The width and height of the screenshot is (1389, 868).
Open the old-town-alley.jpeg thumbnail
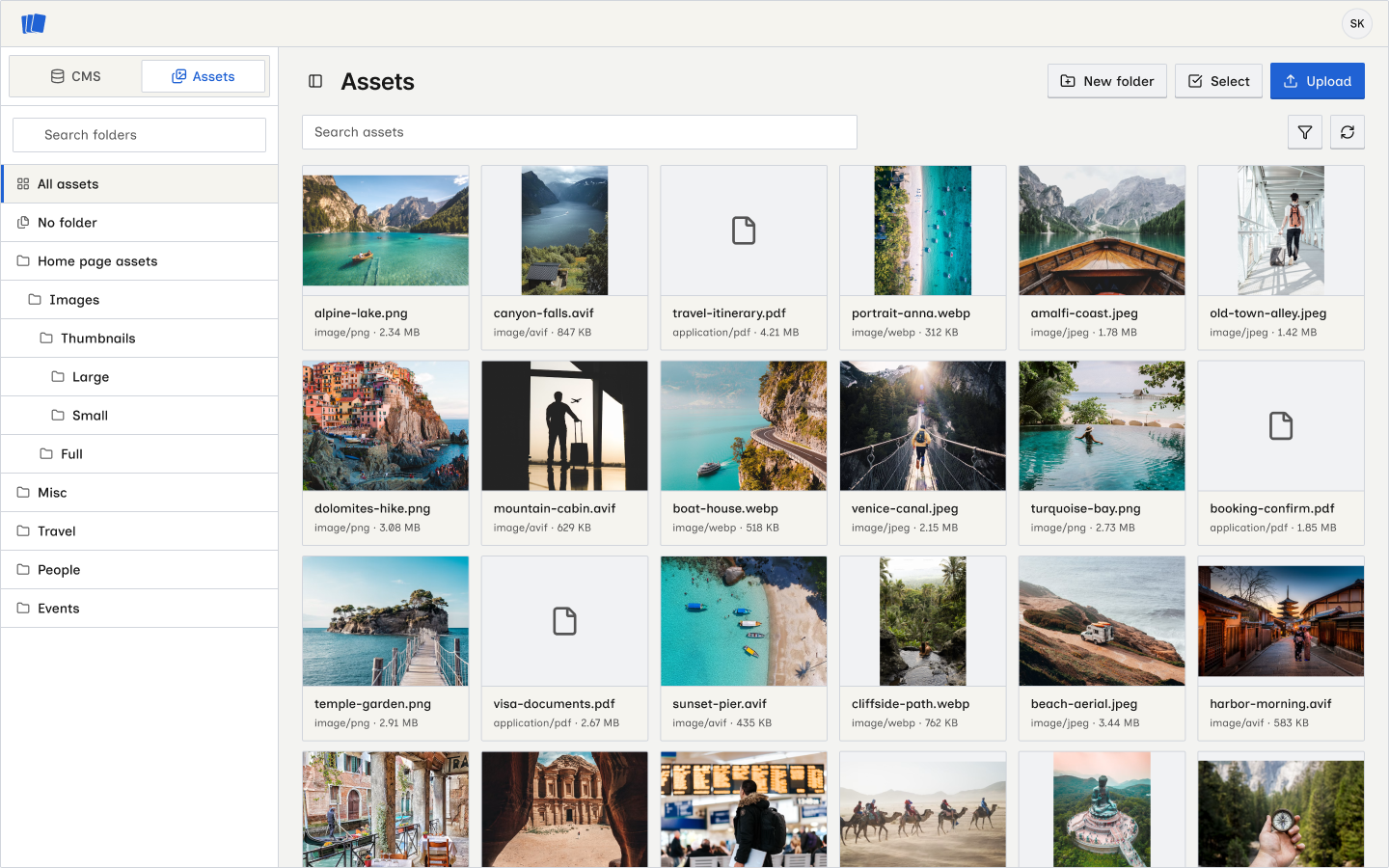(1281, 231)
